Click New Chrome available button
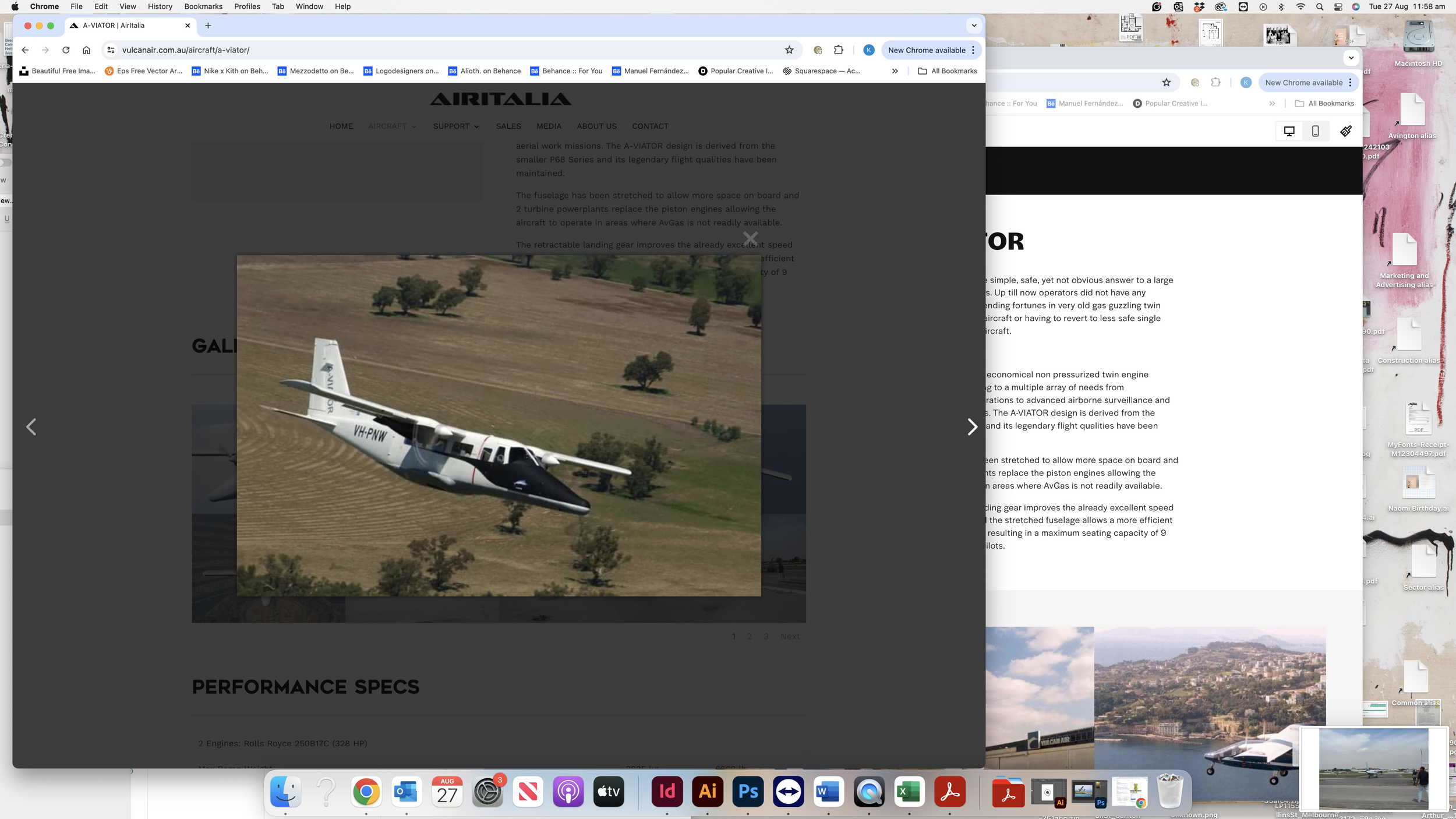 tap(927, 50)
